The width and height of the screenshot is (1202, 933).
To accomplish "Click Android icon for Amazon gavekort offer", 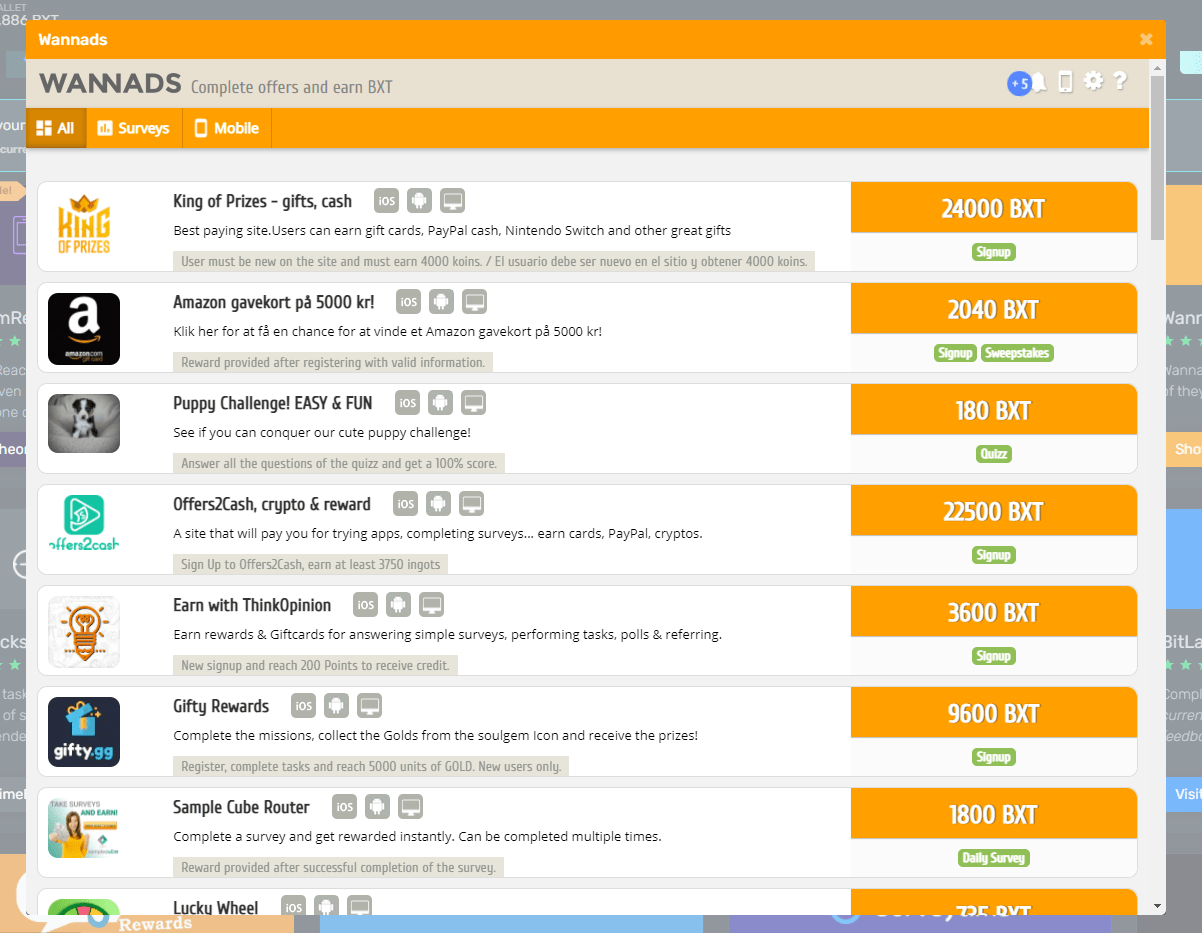I will click(442, 302).
